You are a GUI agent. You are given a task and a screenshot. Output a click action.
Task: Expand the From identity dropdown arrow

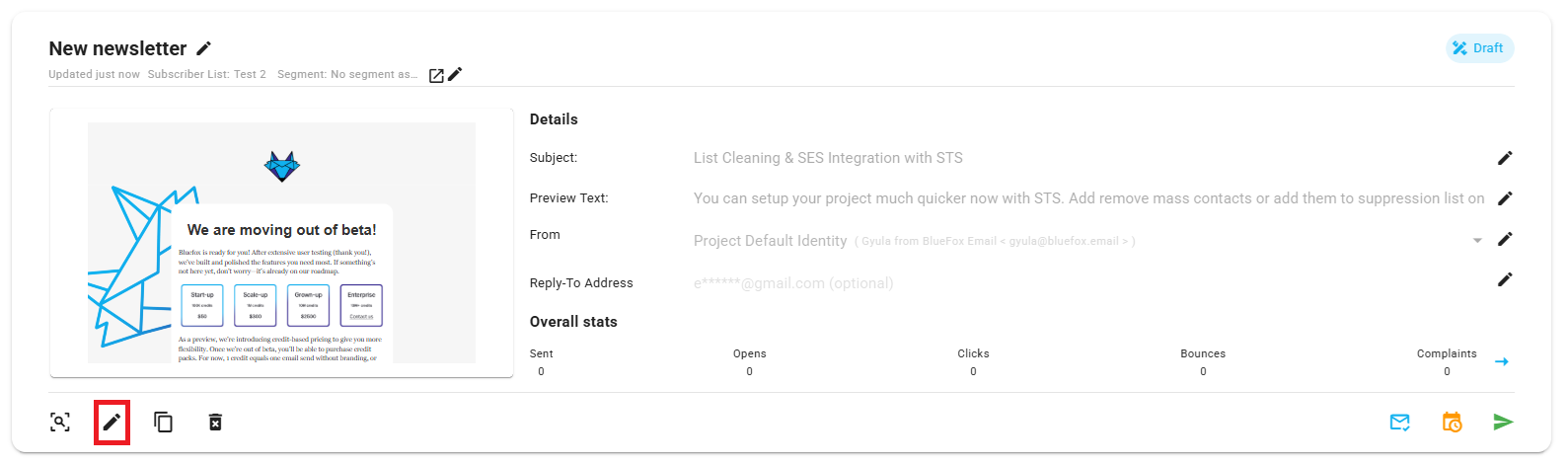coord(1477,240)
